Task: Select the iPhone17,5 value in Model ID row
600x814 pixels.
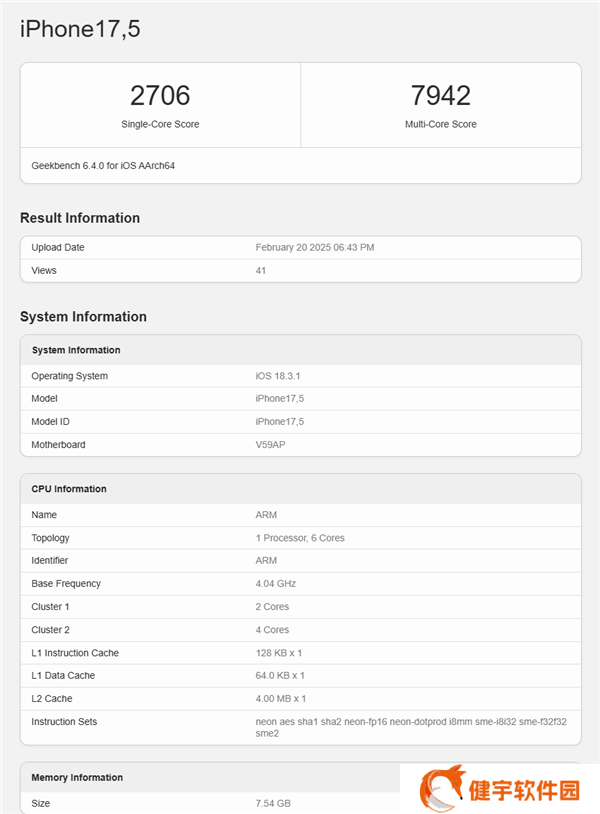Action: (x=279, y=422)
